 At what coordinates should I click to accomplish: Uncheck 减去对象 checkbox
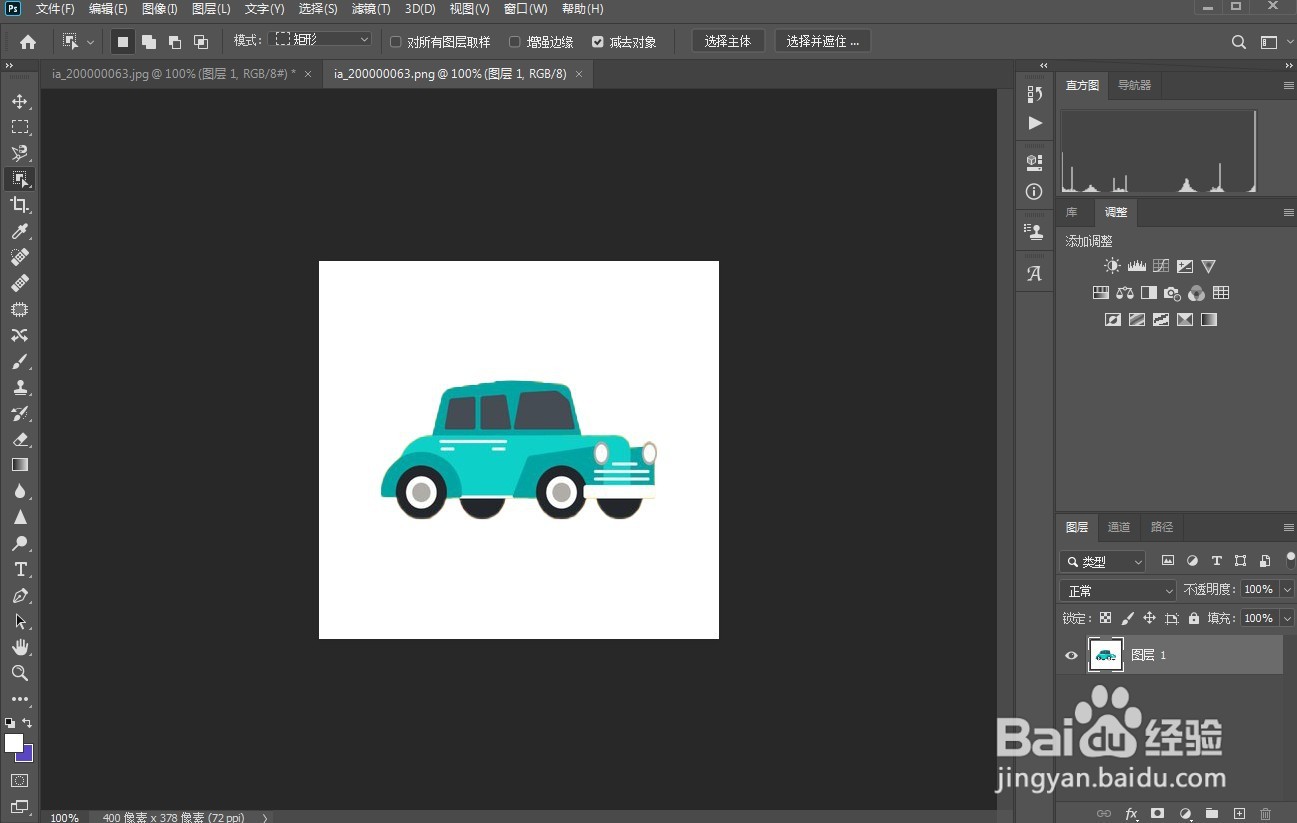point(598,42)
